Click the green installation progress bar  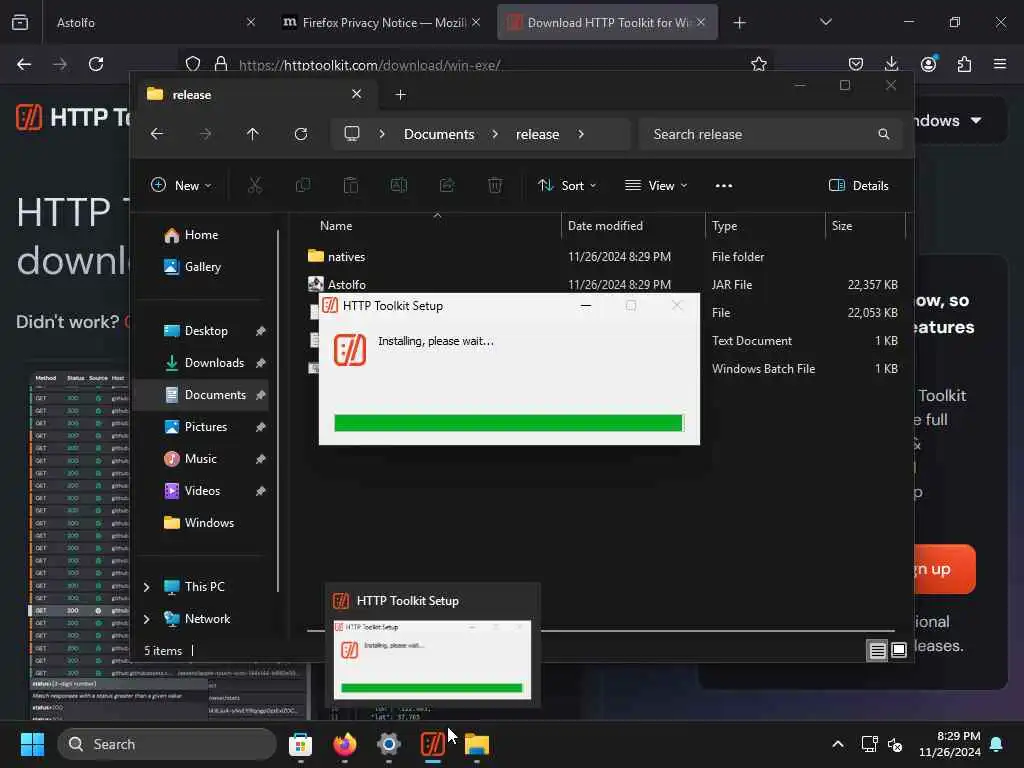click(x=508, y=423)
